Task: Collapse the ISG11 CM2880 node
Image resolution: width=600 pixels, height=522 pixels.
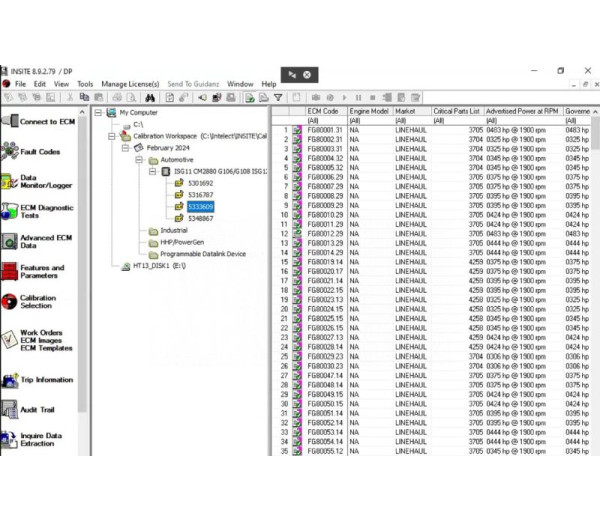Action: coord(153,171)
